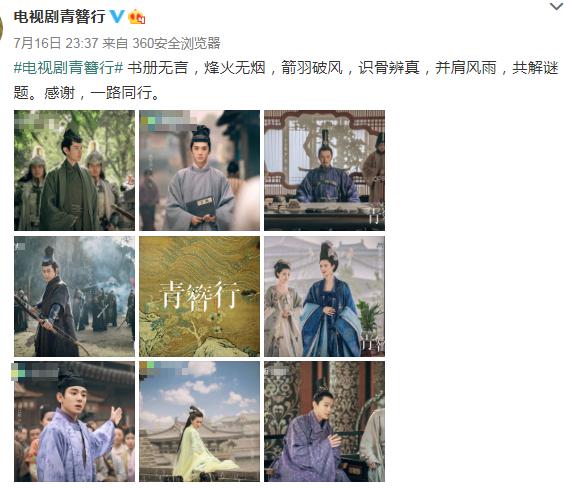Screen dimensions: 564x489
Task: Open the #电视剧青簪行# hashtag link
Action: (x=68, y=68)
